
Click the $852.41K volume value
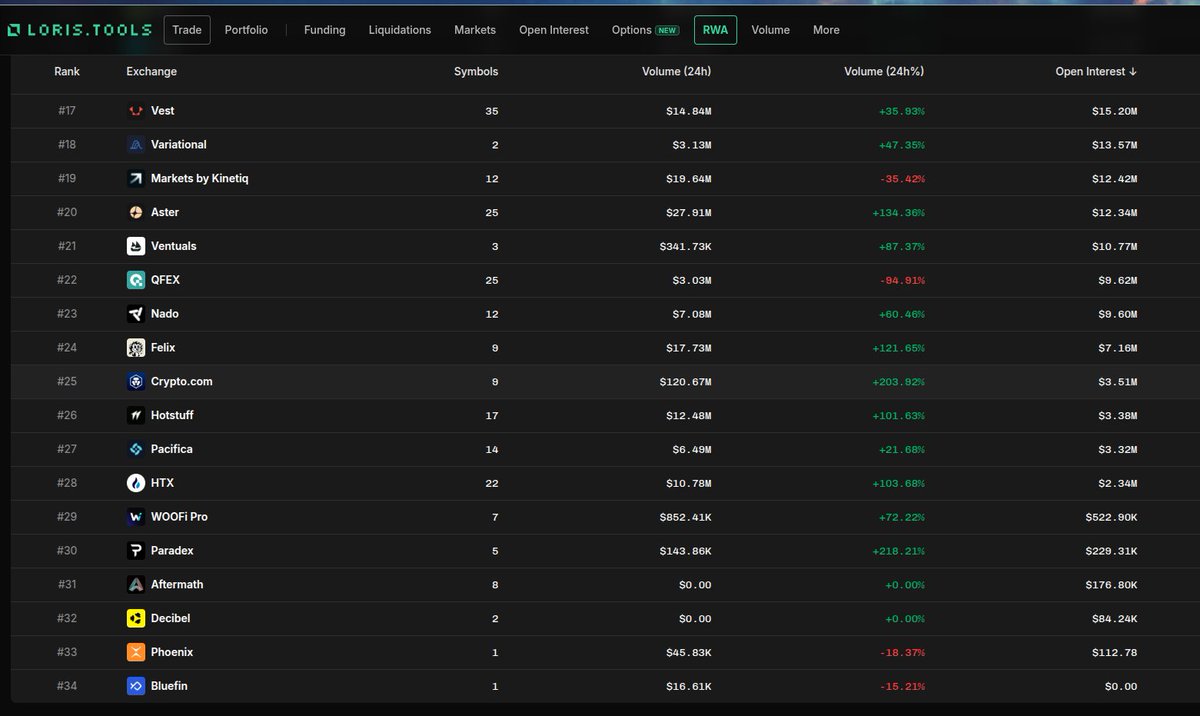[686, 517]
